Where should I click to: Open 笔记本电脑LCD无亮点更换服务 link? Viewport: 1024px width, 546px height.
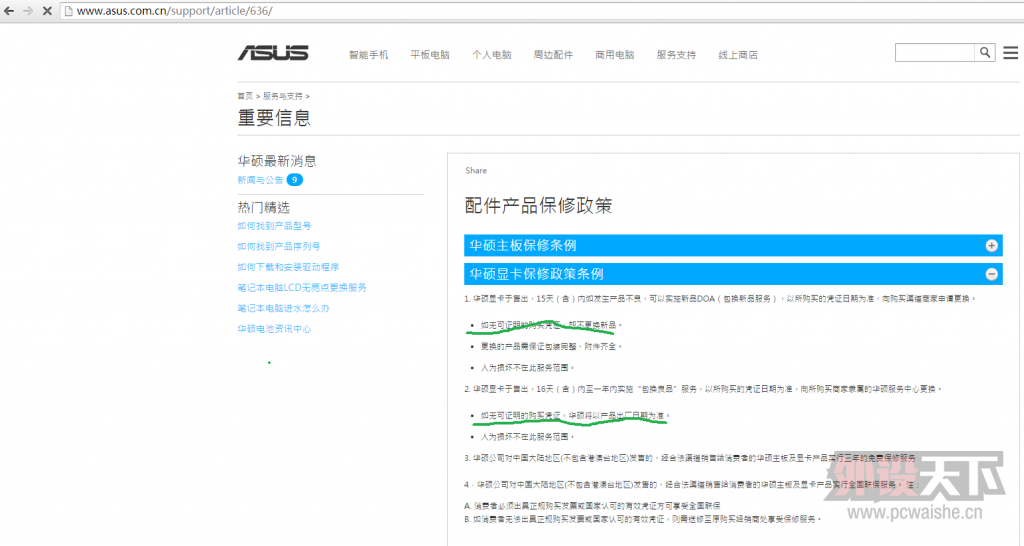click(x=302, y=287)
